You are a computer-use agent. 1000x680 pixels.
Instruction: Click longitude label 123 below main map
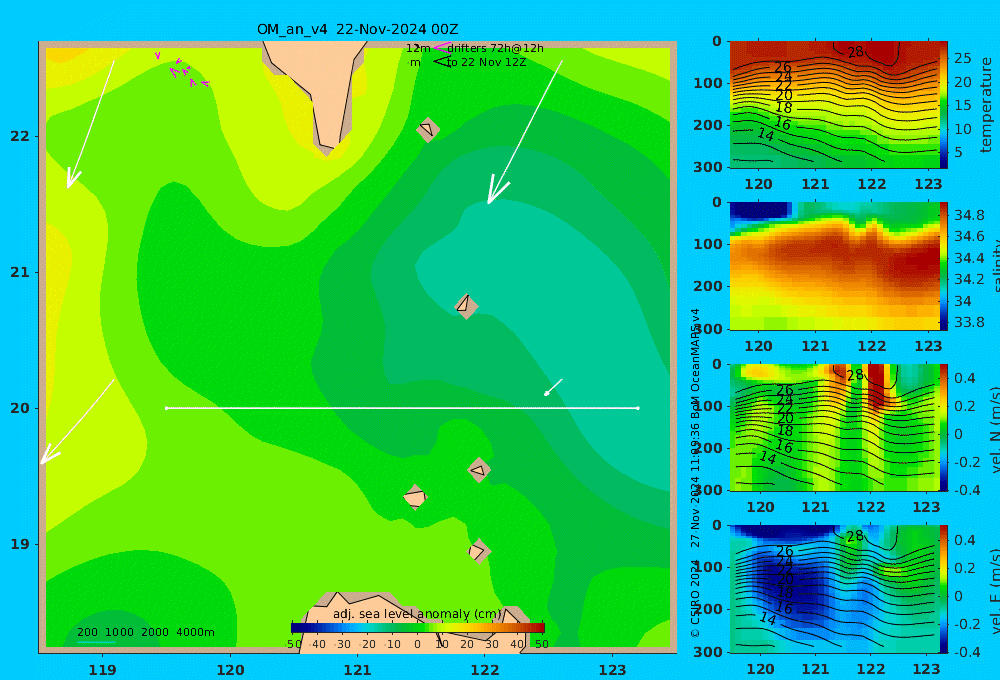point(612,670)
